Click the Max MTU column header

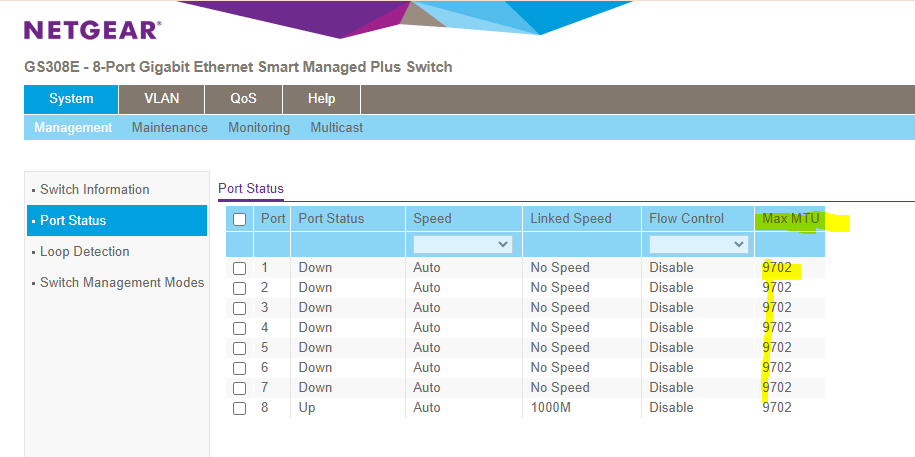791,219
